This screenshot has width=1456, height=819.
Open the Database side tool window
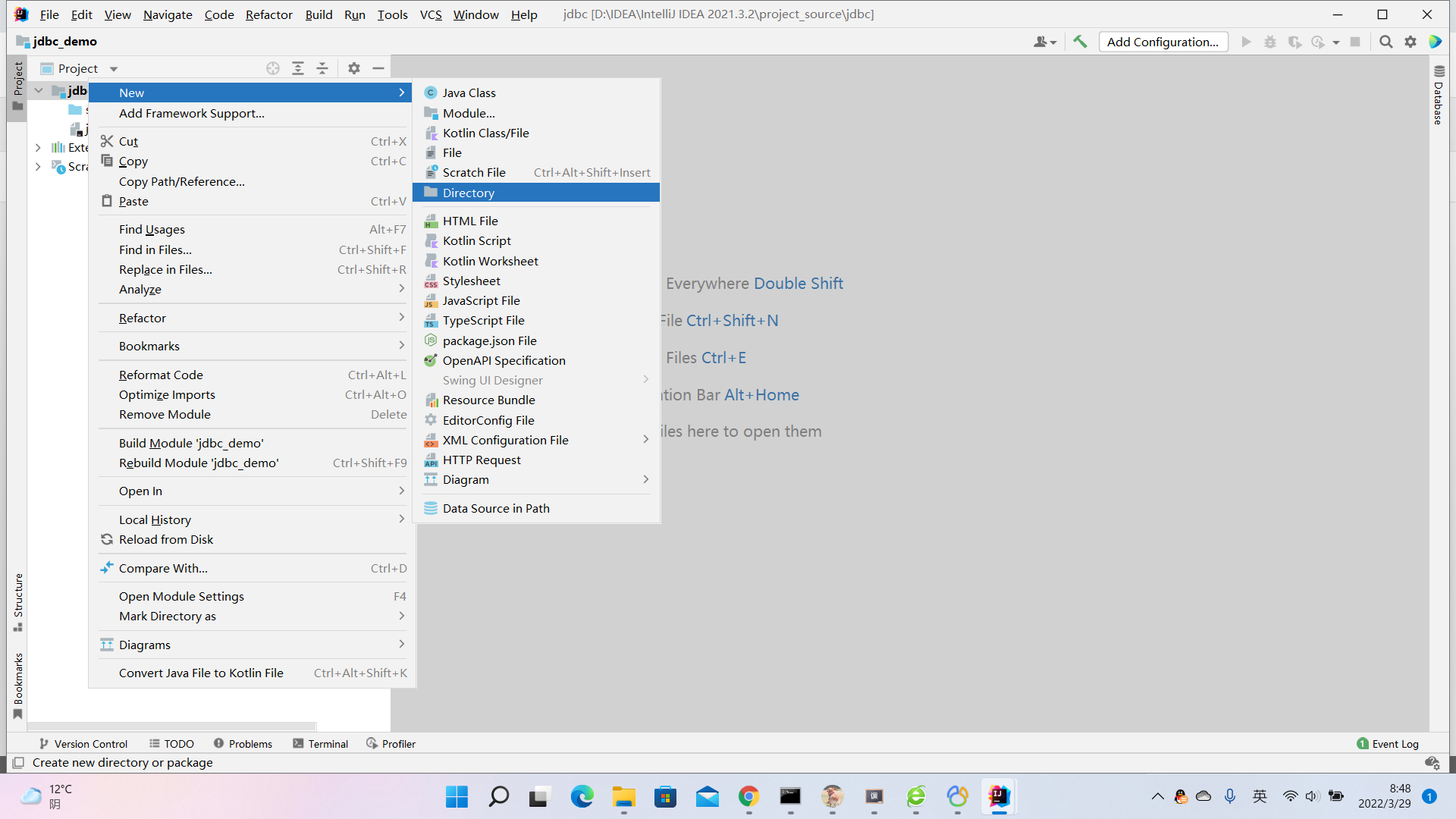1439,95
